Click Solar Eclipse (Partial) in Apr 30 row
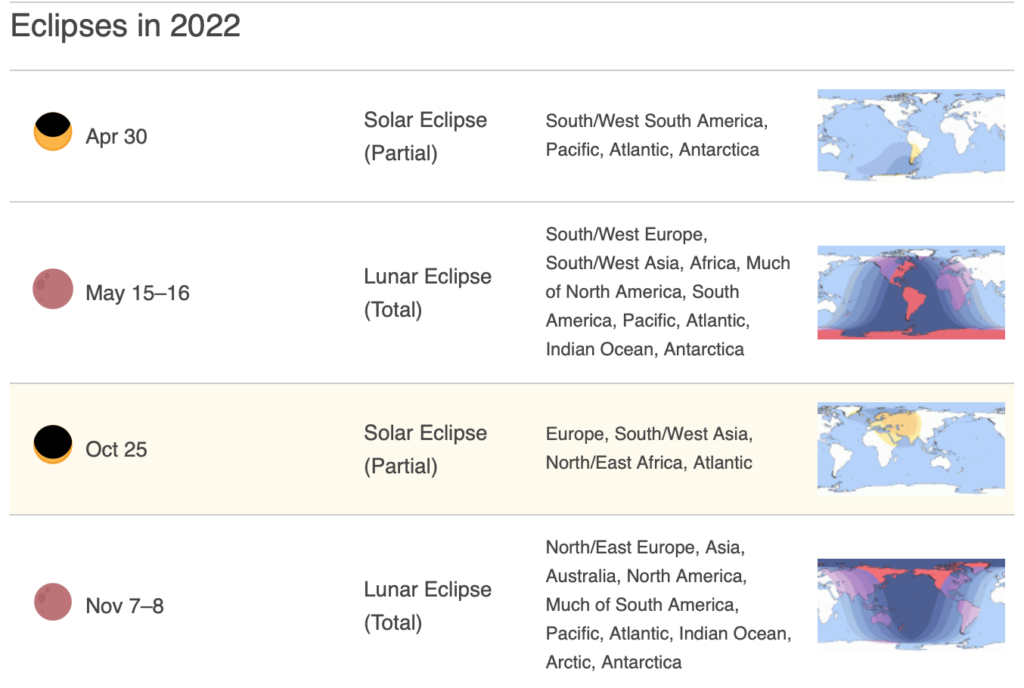 coord(425,136)
